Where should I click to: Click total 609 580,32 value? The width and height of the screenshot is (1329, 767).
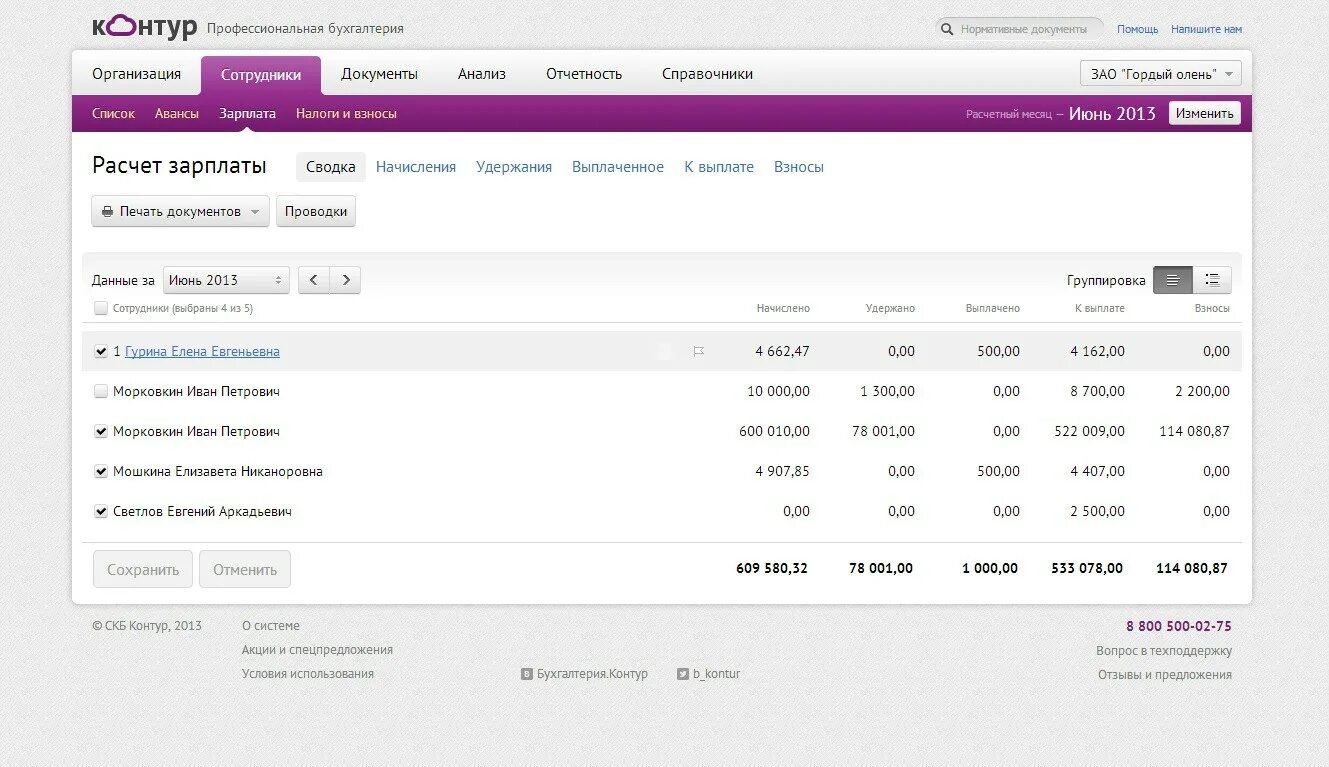tap(772, 569)
